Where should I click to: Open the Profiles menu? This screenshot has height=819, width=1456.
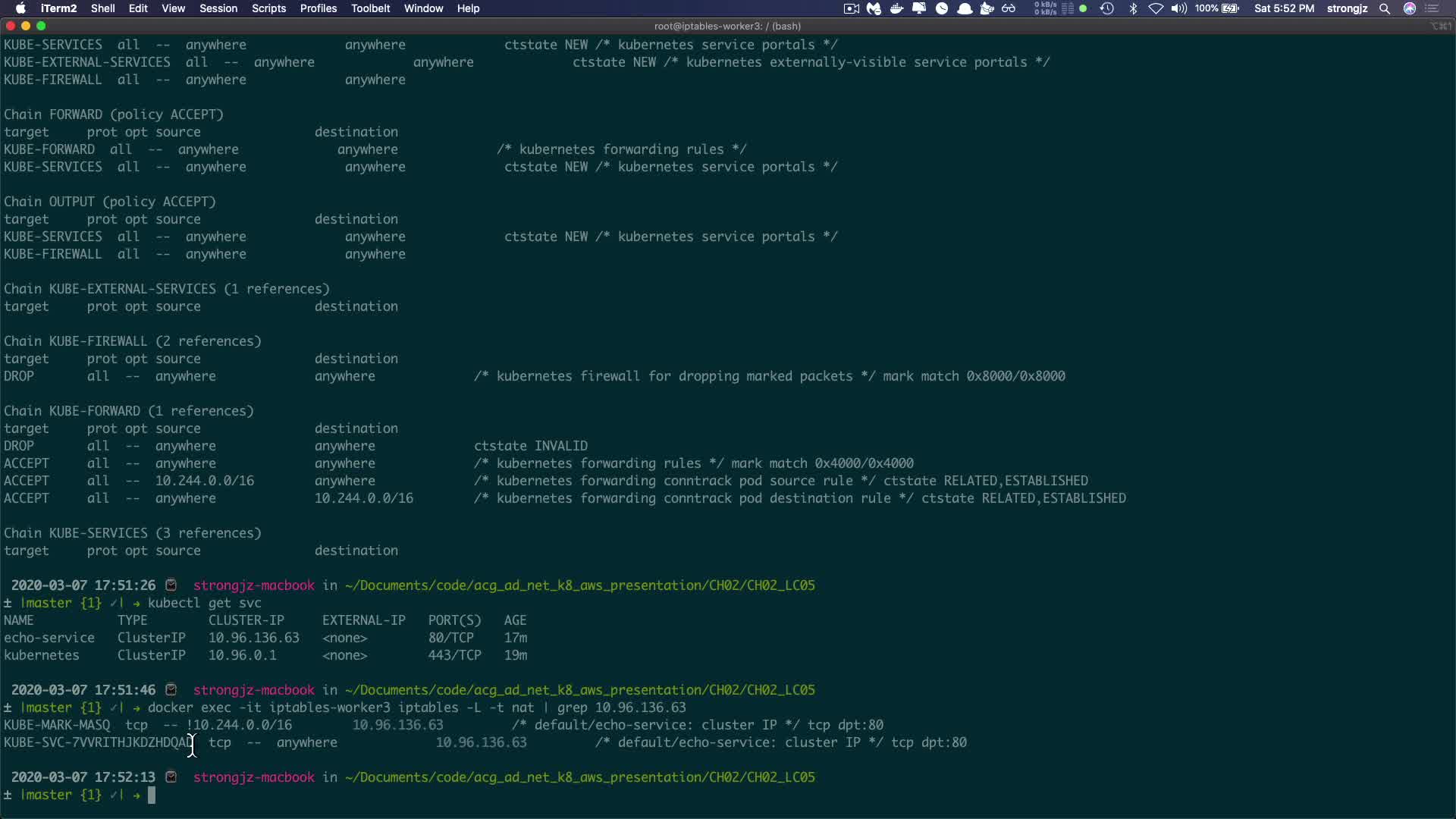click(318, 8)
